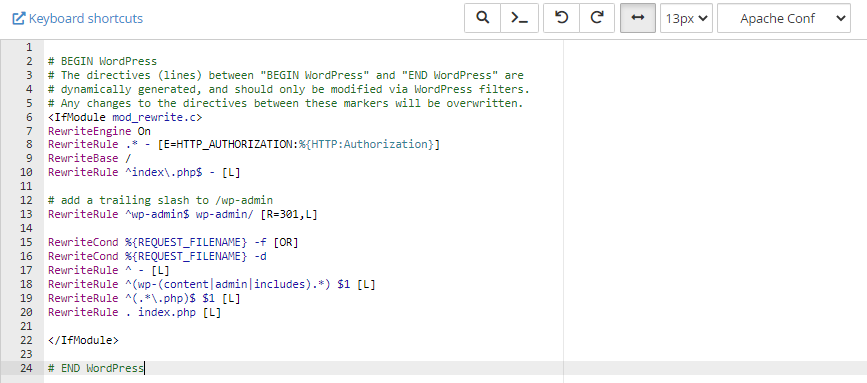
Task: Click the wp-admin/ [R=301,L] rule line
Action: (182, 214)
